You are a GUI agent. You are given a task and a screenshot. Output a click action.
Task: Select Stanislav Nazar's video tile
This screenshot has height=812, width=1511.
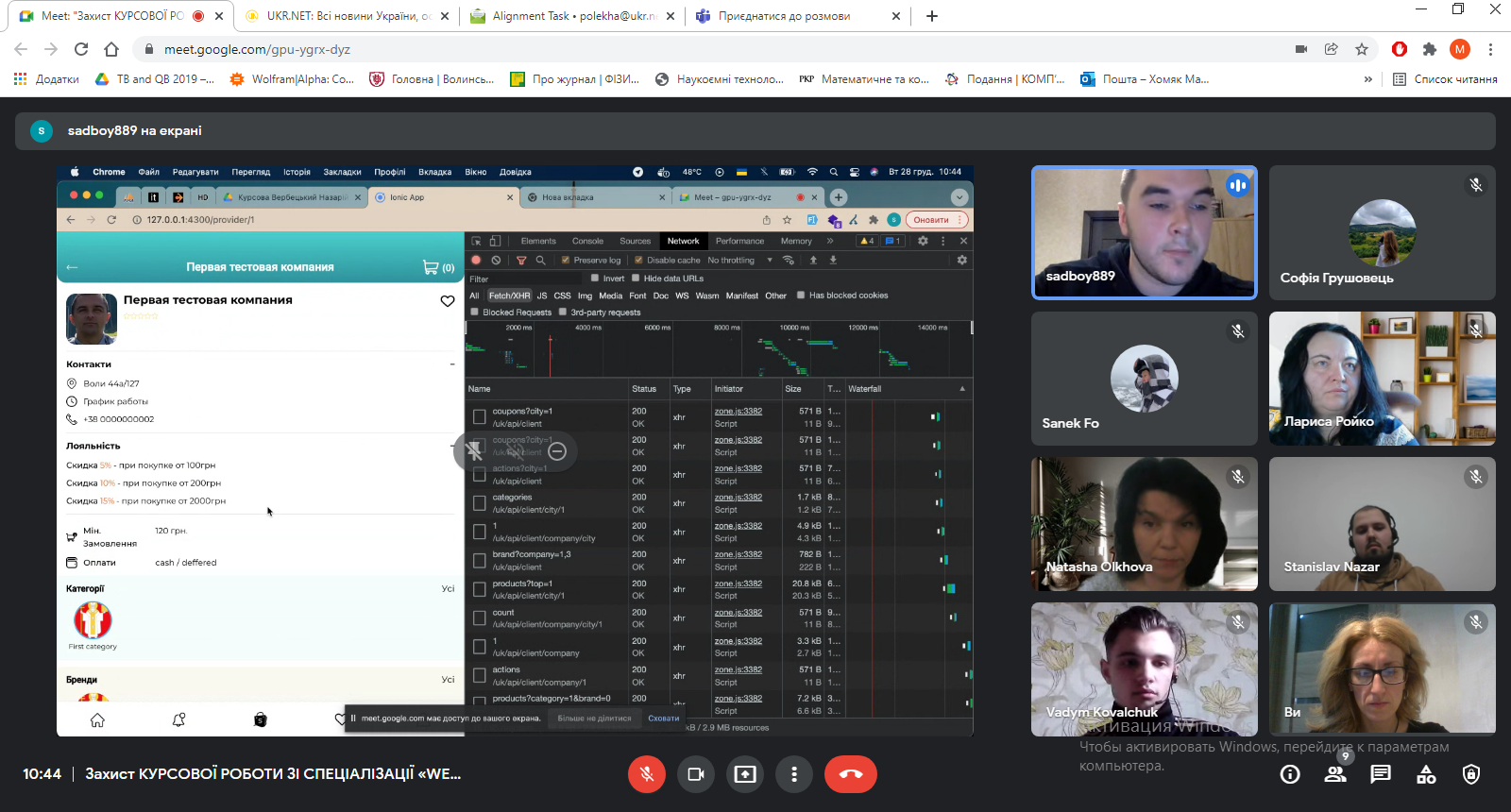(1382, 524)
